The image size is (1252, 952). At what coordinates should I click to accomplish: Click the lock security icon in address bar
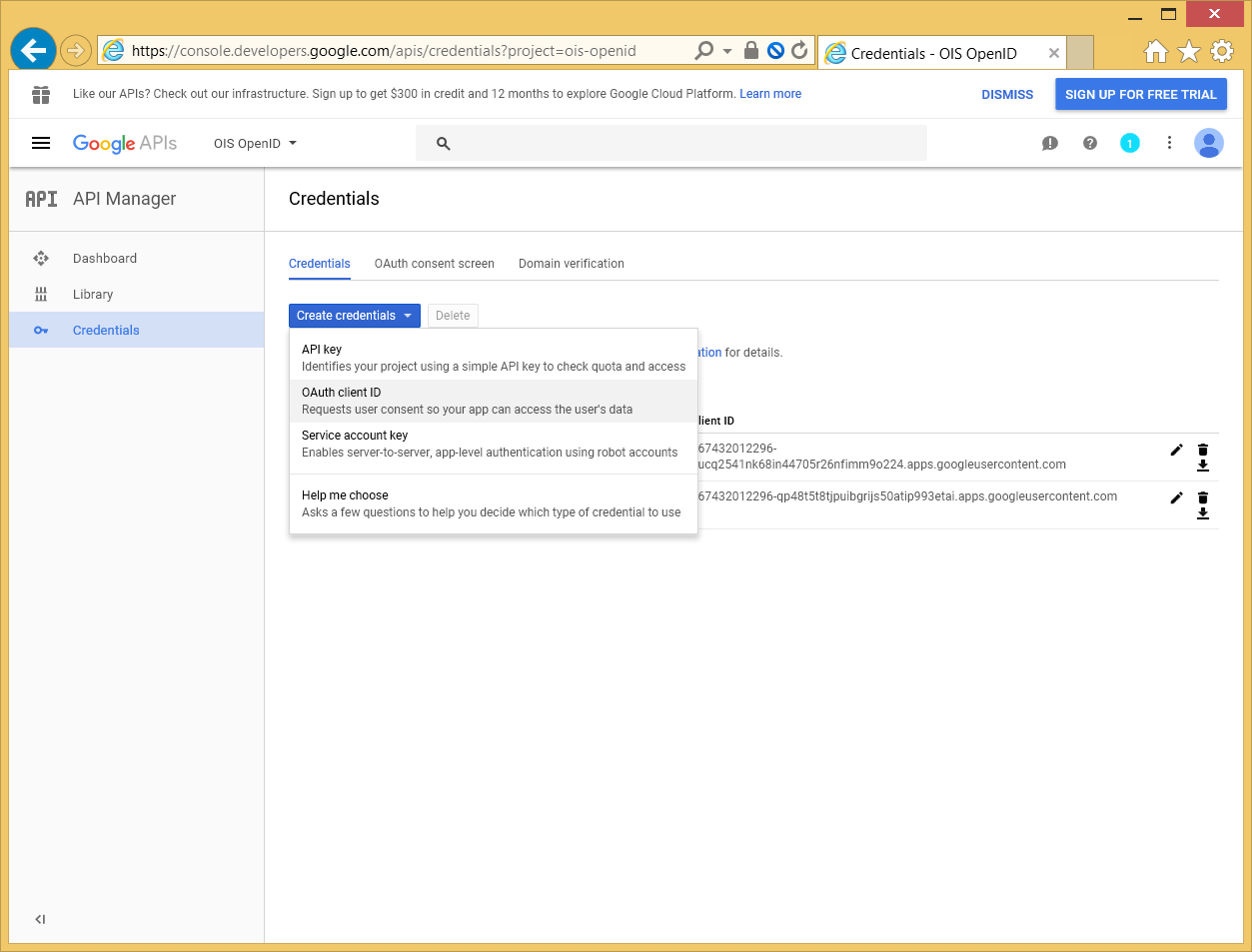(x=751, y=50)
